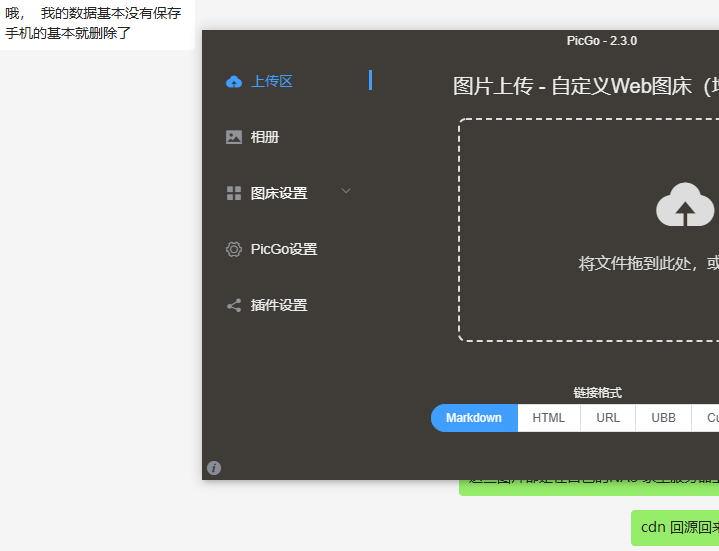
Task: Expand the 图床设置 chevron arrow
Action: [x=346, y=191]
